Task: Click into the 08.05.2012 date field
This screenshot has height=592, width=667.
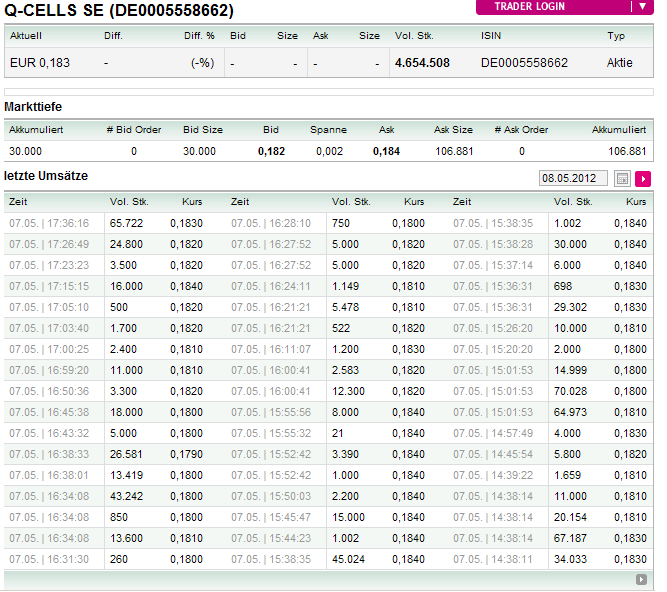Action: (x=573, y=178)
